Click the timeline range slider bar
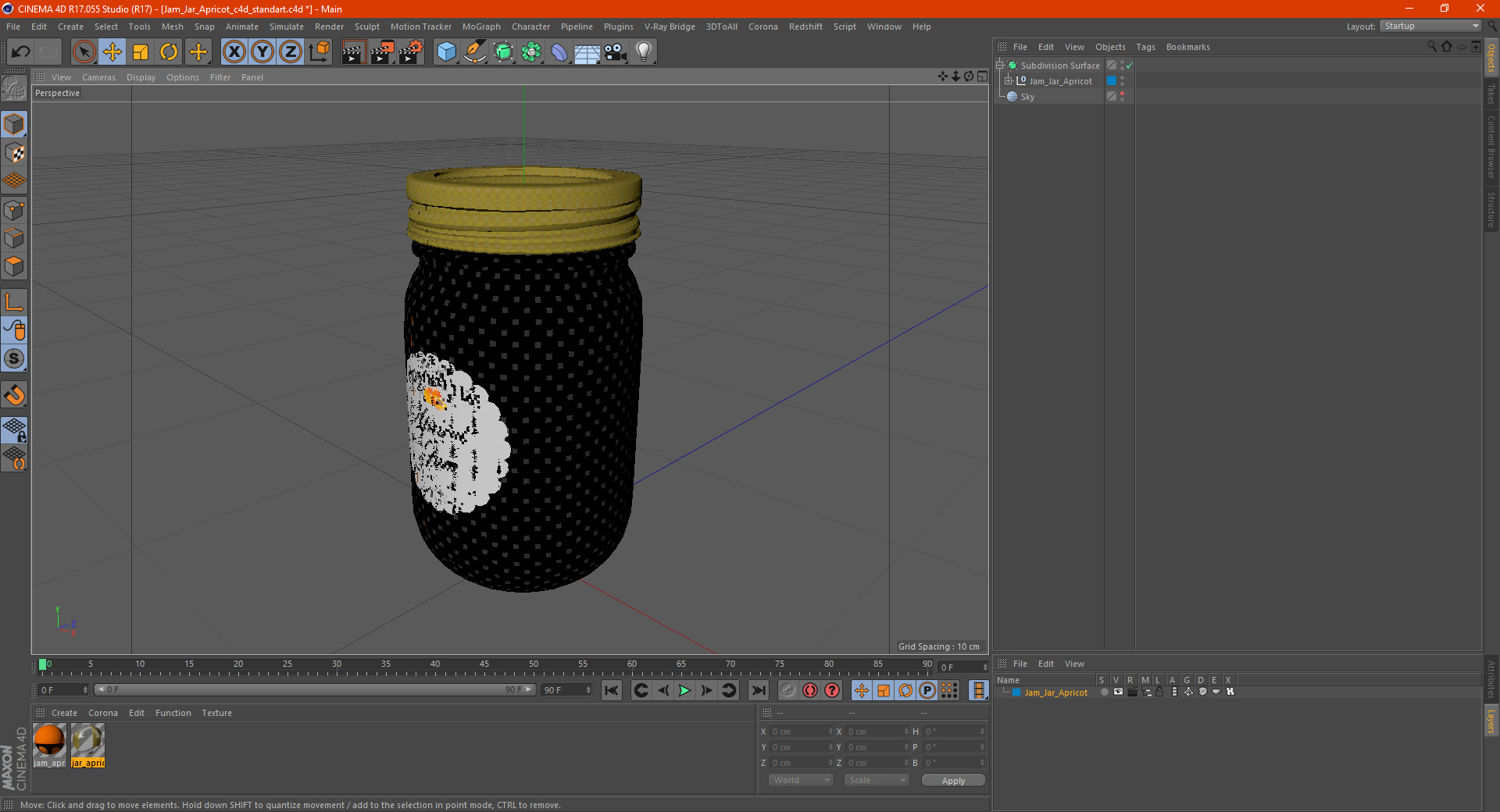This screenshot has height=812, width=1500. [314, 689]
